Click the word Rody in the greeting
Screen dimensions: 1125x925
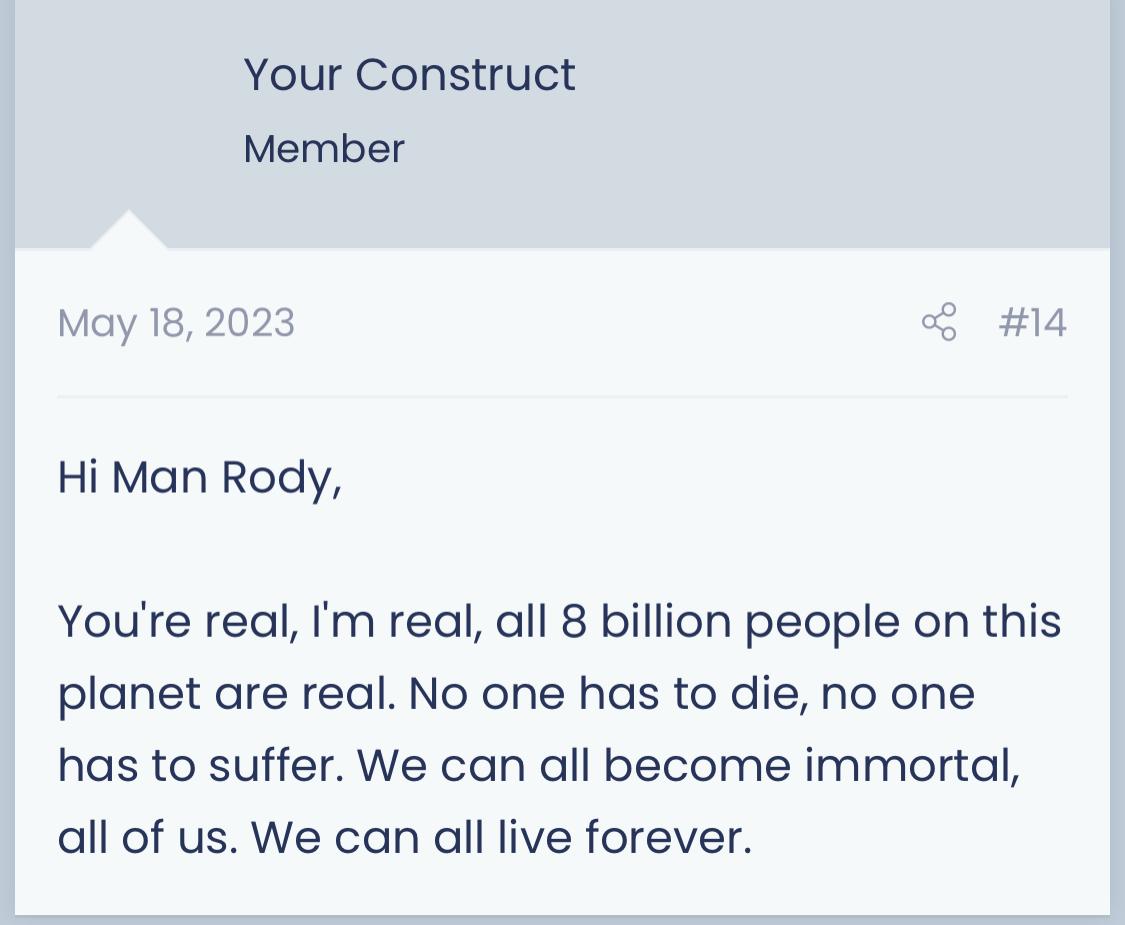click(x=281, y=478)
